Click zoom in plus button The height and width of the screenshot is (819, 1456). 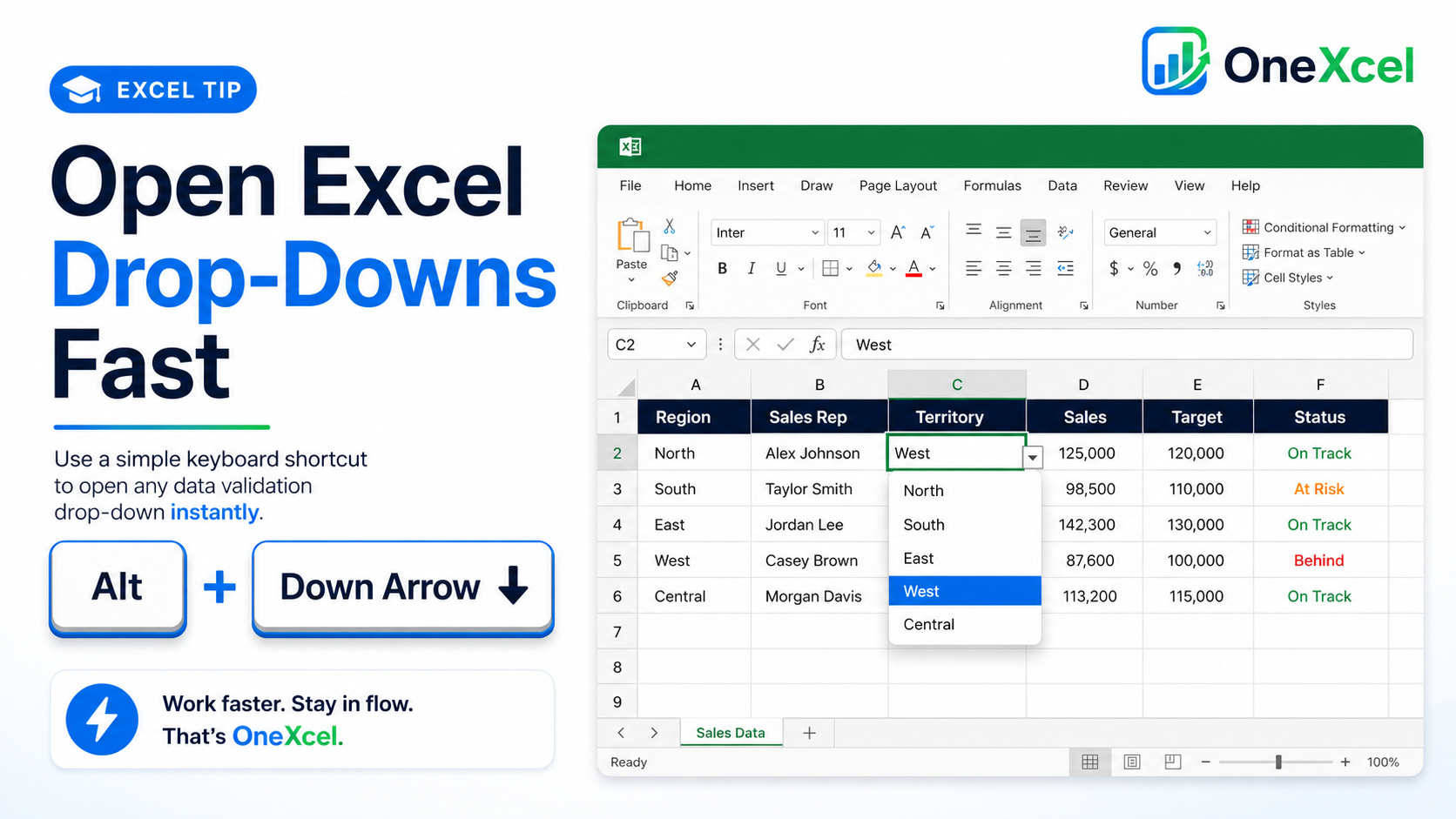[x=1345, y=762]
